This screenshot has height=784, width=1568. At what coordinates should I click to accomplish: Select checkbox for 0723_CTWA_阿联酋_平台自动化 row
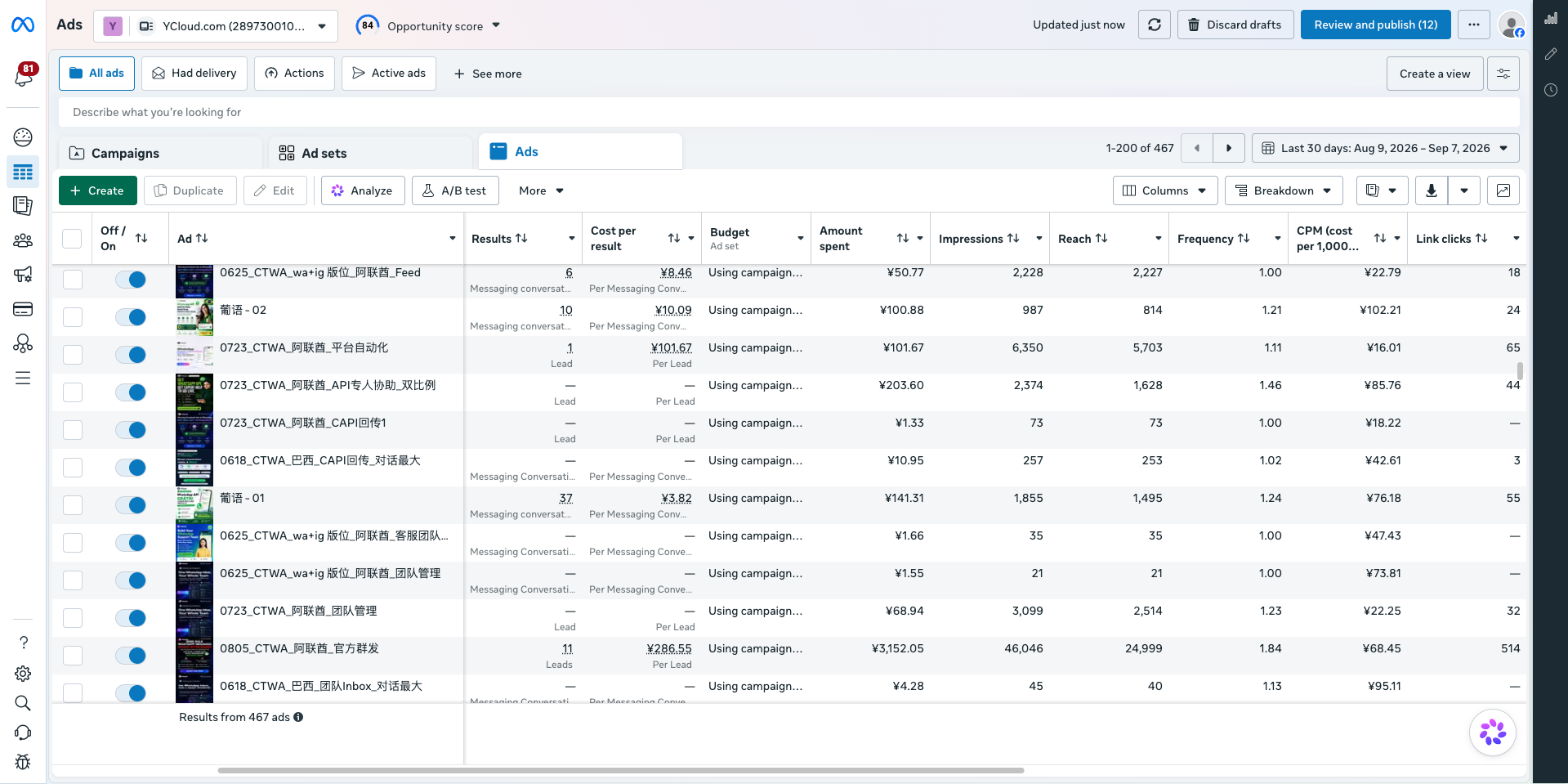[73, 355]
